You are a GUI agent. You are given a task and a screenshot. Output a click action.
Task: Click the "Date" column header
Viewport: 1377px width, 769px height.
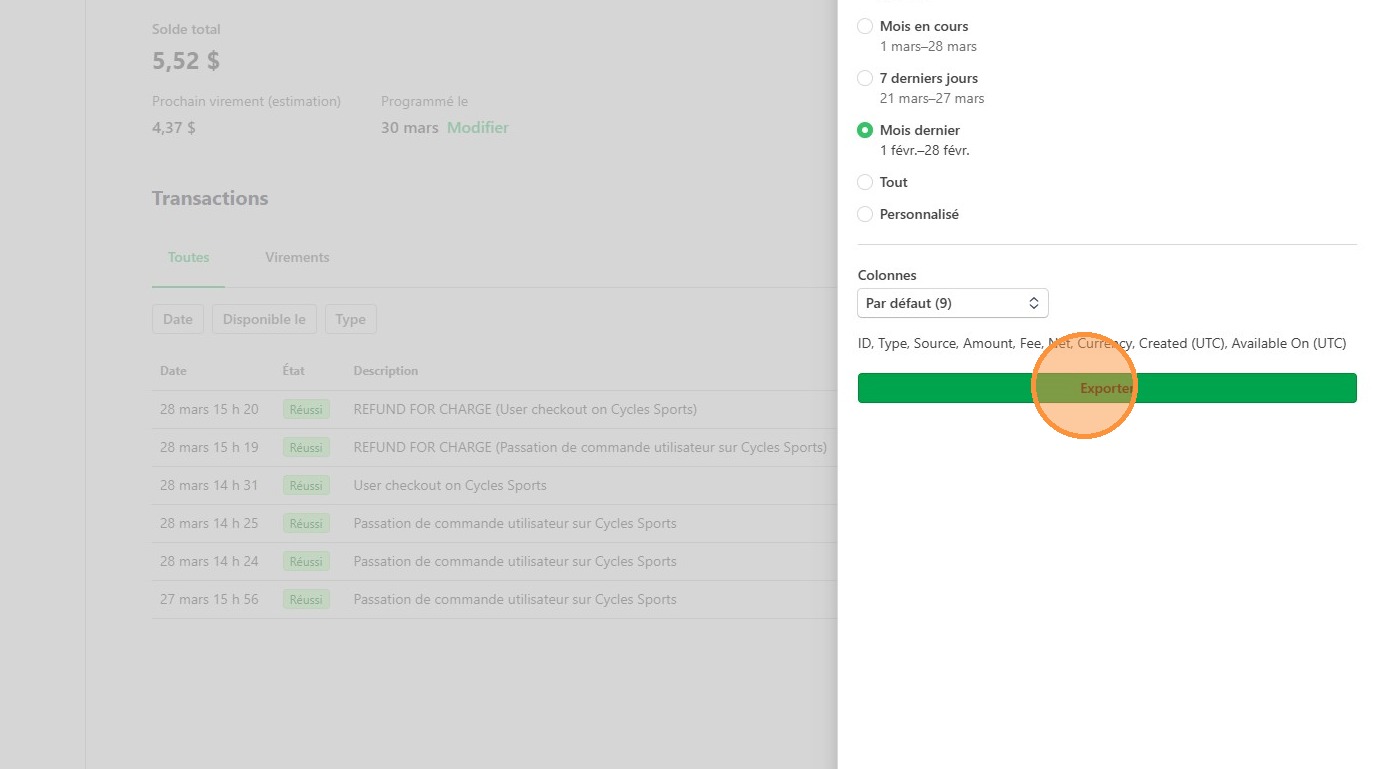tap(173, 371)
